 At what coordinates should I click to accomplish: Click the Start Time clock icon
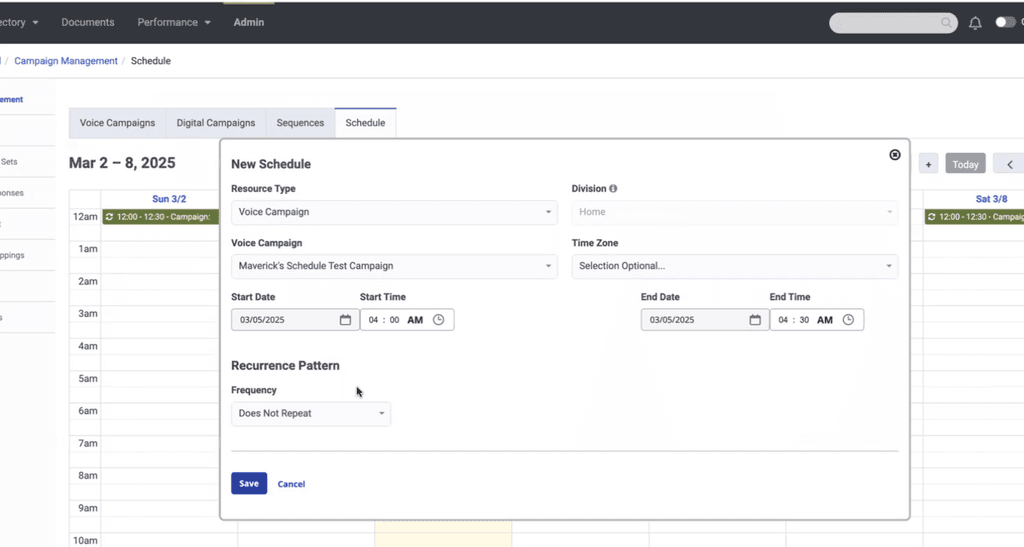(x=438, y=320)
